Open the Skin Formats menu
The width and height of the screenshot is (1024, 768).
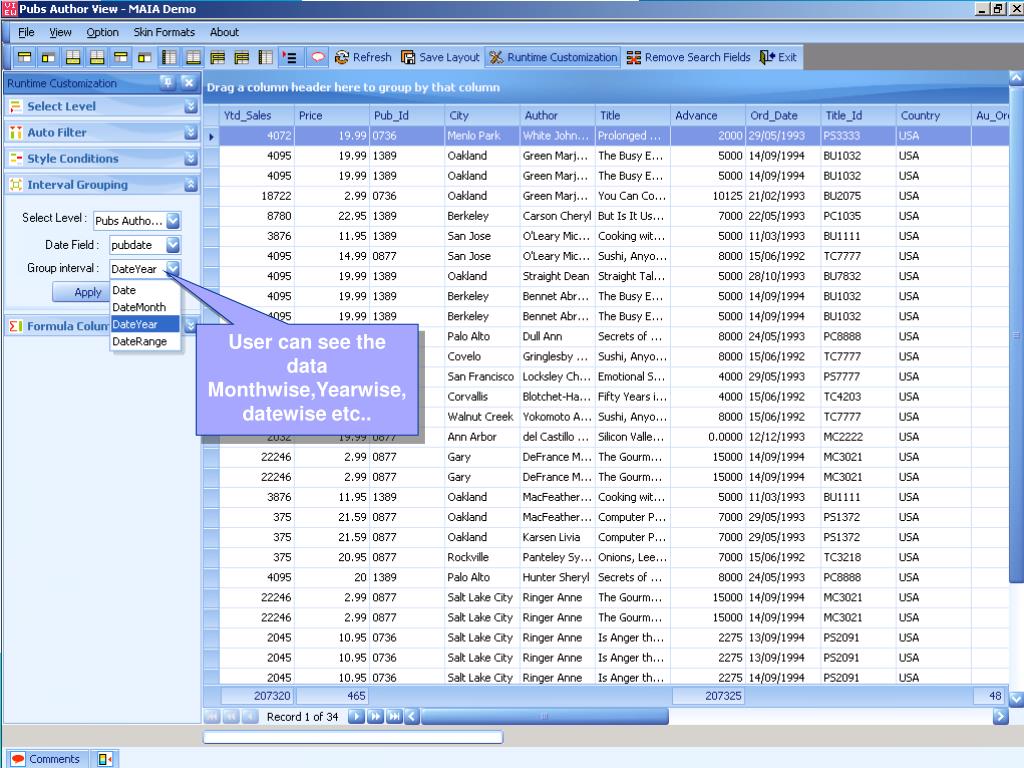pyautogui.click(x=164, y=32)
